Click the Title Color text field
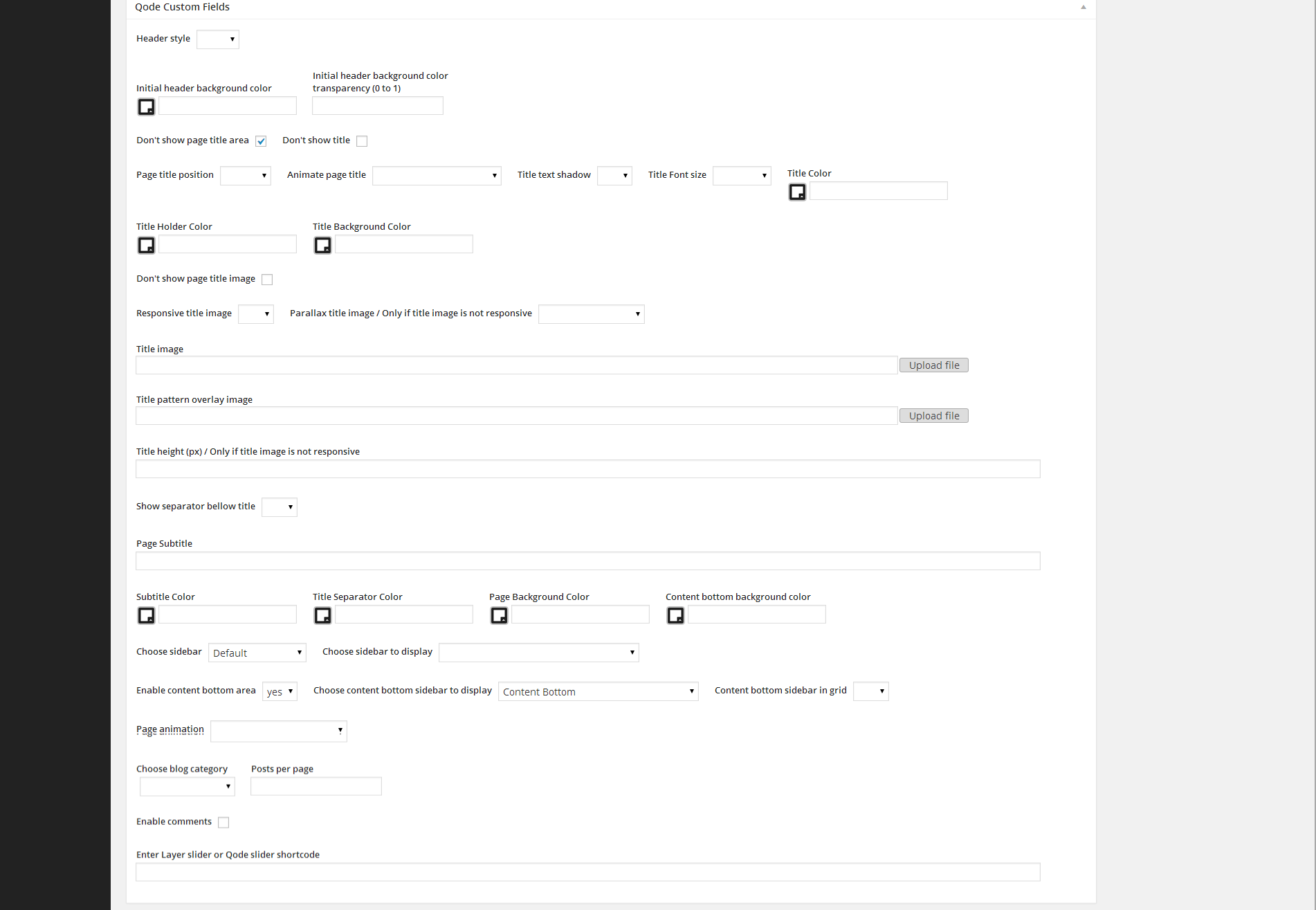 pos(878,191)
